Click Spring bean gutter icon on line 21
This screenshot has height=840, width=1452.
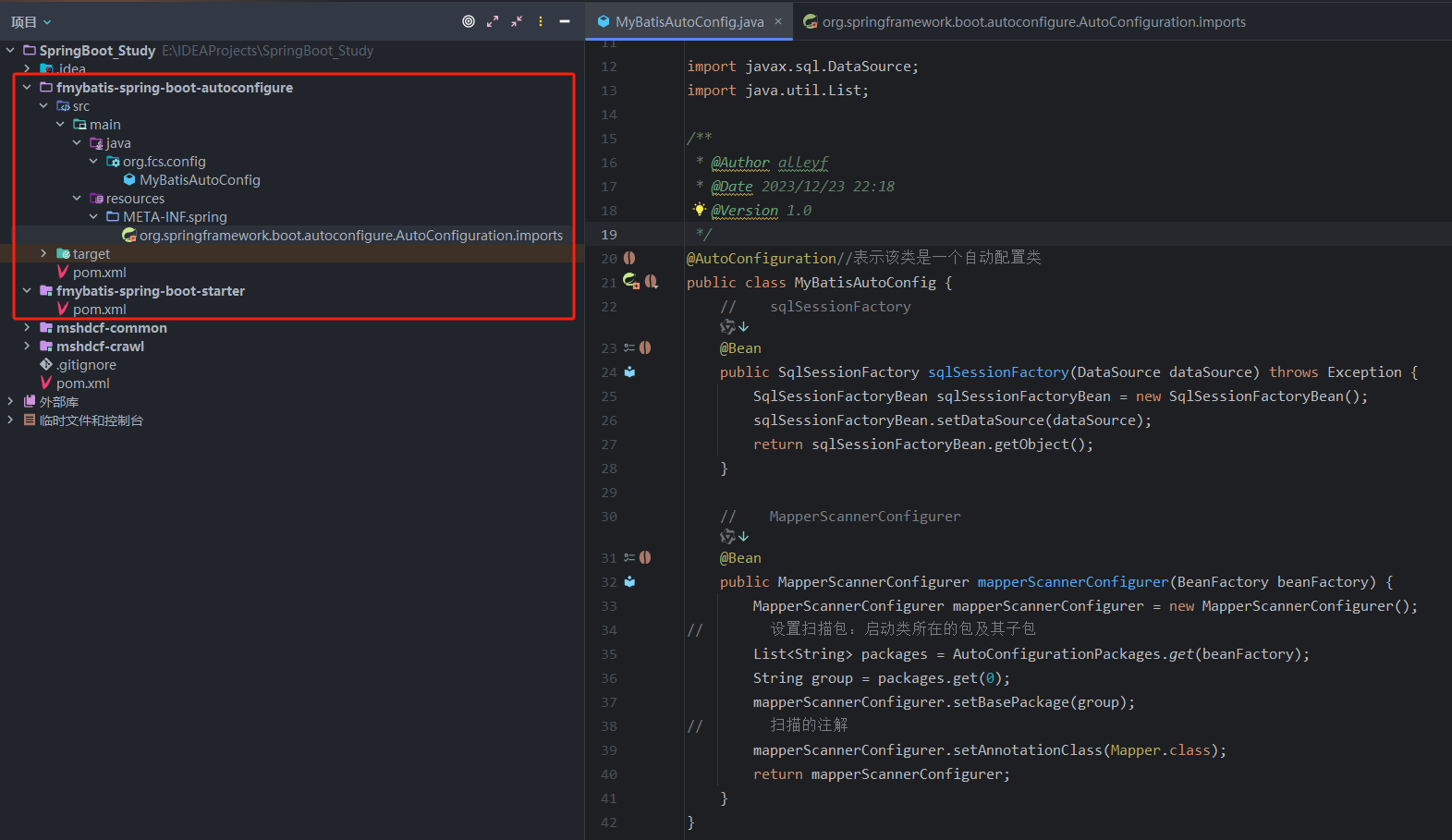(631, 281)
